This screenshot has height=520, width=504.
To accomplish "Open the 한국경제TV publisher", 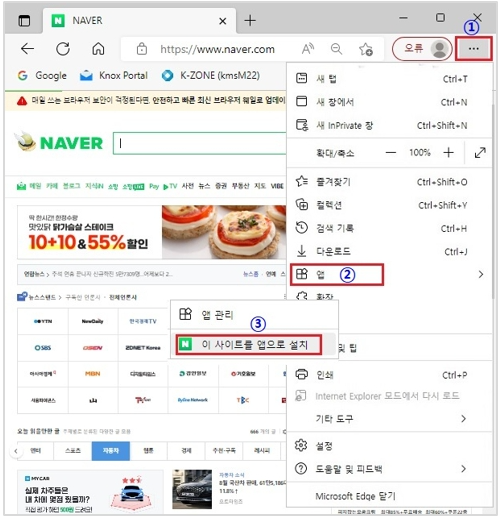I will point(143,321).
